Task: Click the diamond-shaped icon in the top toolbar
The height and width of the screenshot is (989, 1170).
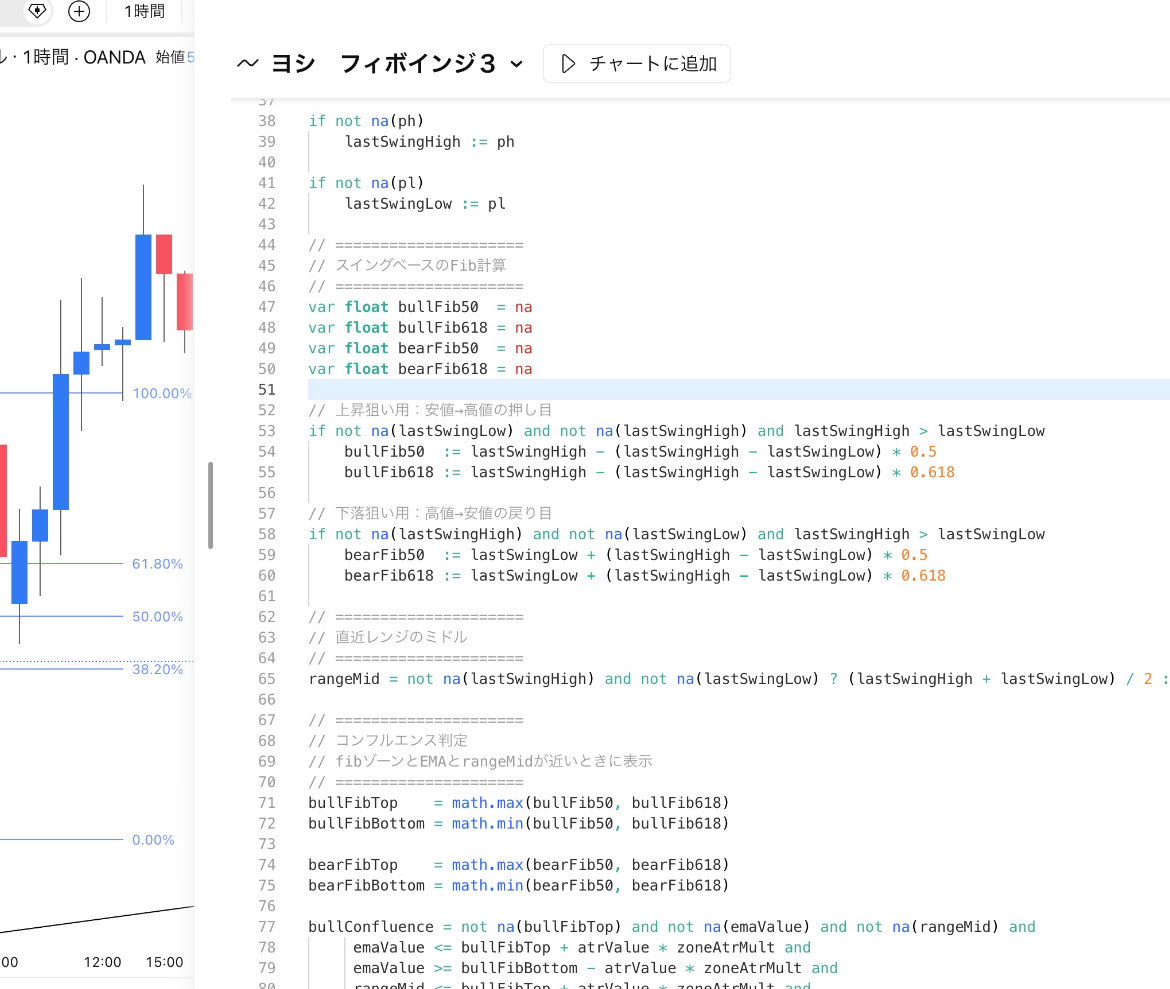Action: coord(37,10)
